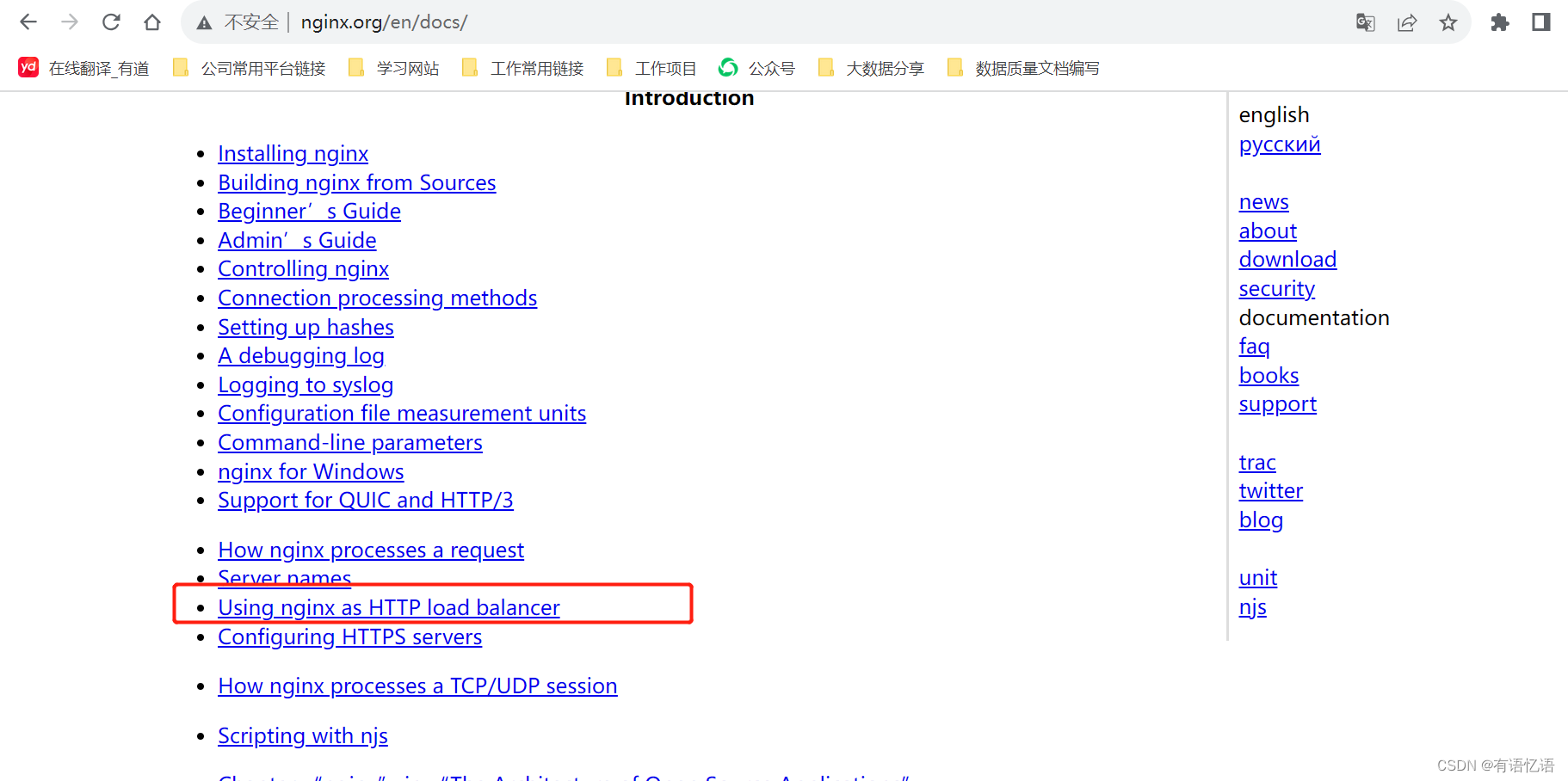
Task: Open the browser home page
Action: click(x=152, y=22)
